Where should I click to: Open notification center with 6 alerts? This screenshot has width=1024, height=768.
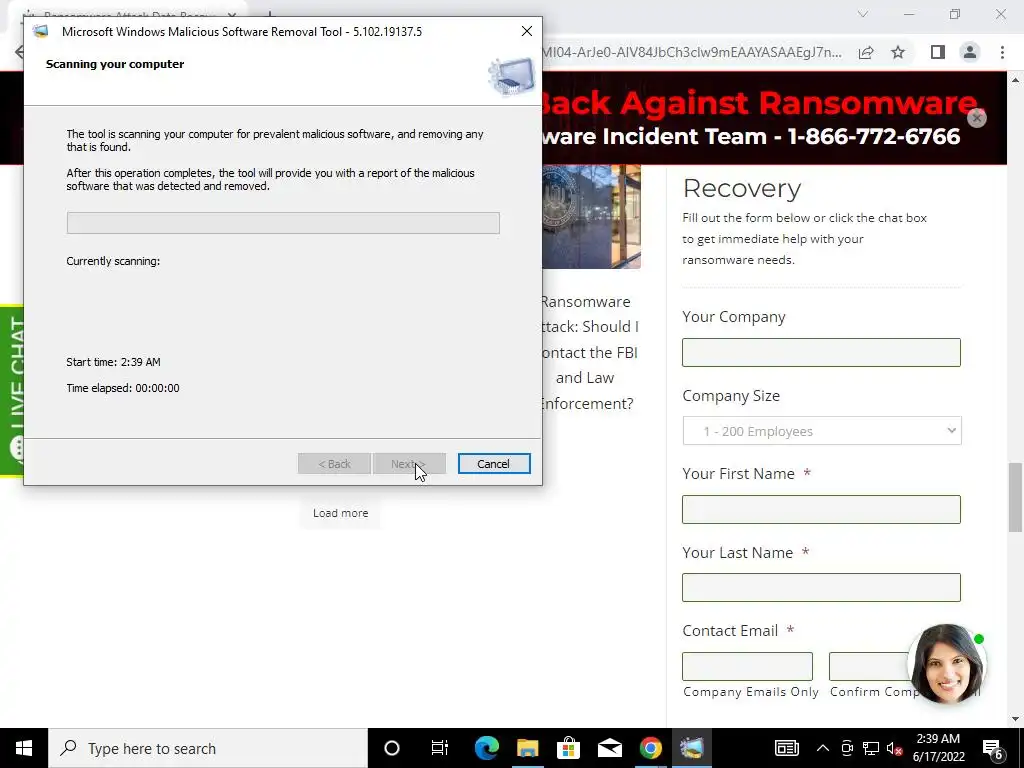tap(993, 748)
